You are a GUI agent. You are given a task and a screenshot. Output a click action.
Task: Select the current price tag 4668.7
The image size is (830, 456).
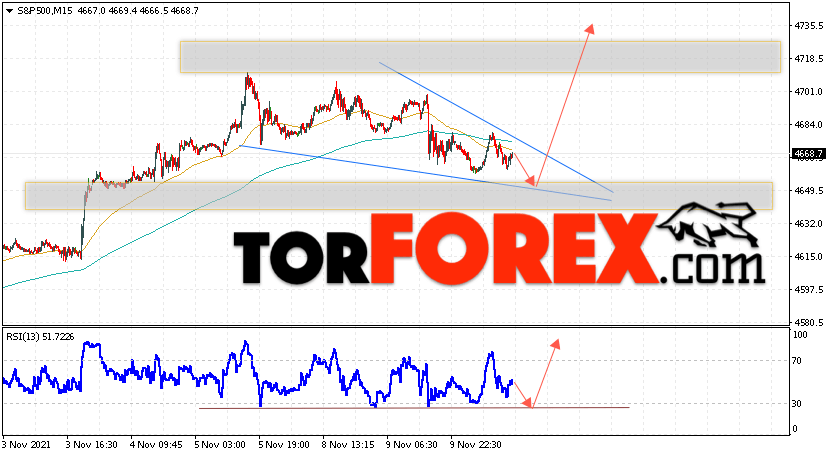click(808, 154)
